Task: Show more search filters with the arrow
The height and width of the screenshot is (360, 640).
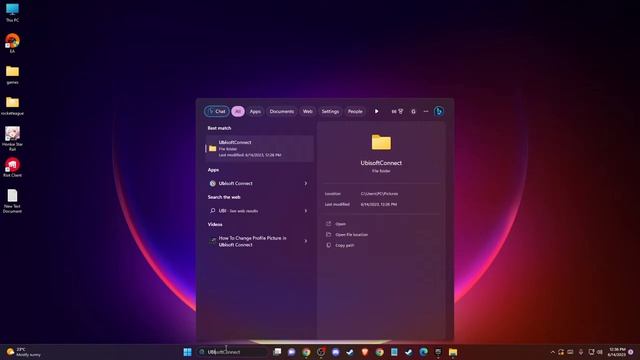Action: click(376, 111)
